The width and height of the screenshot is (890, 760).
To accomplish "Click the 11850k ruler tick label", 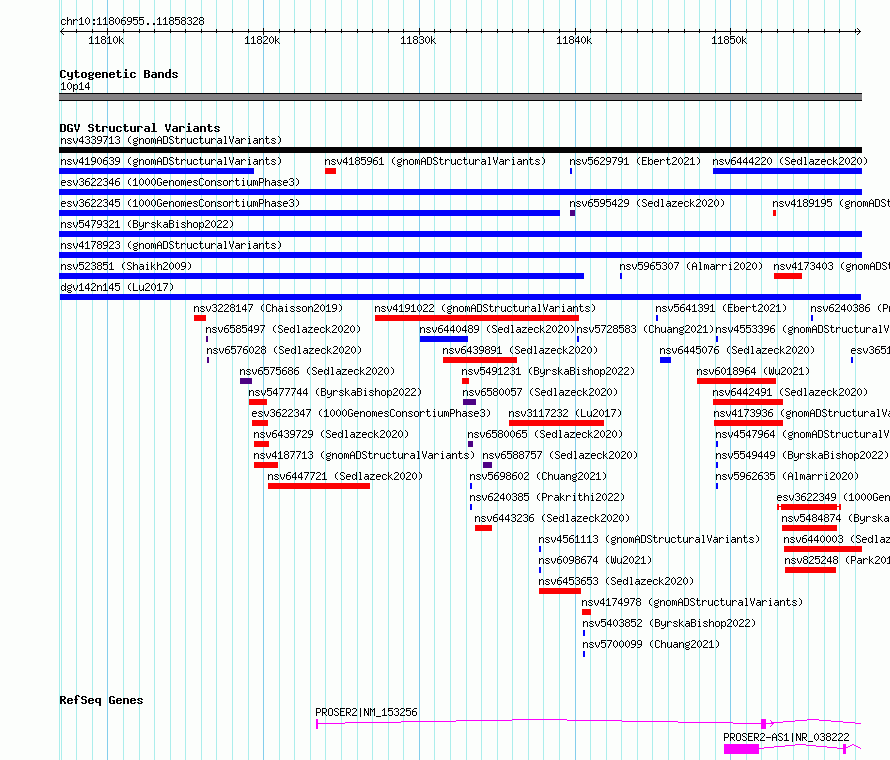I will [x=729, y=40].
